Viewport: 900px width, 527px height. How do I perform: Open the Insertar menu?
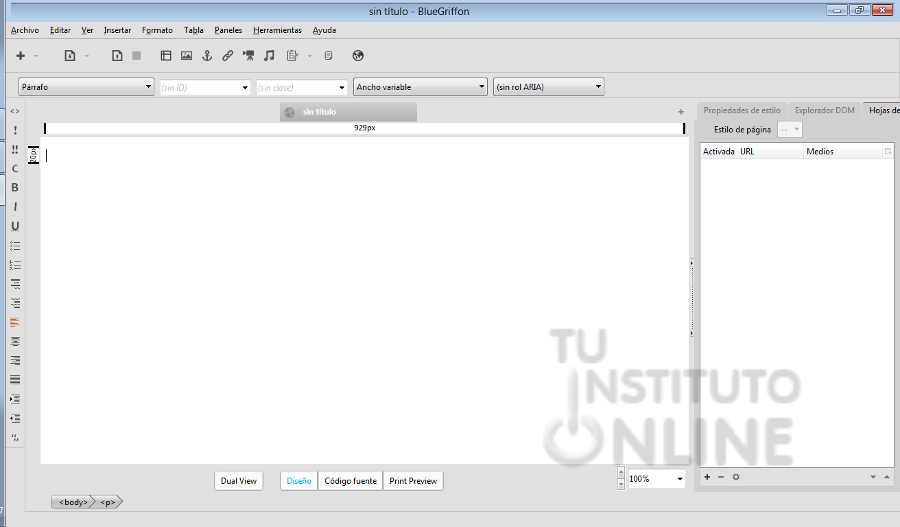pyautogui.click(x=117, y=30)
